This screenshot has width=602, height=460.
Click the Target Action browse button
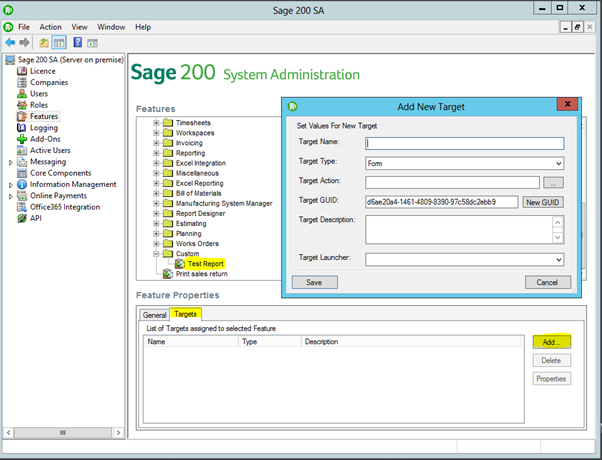point(553,182)
